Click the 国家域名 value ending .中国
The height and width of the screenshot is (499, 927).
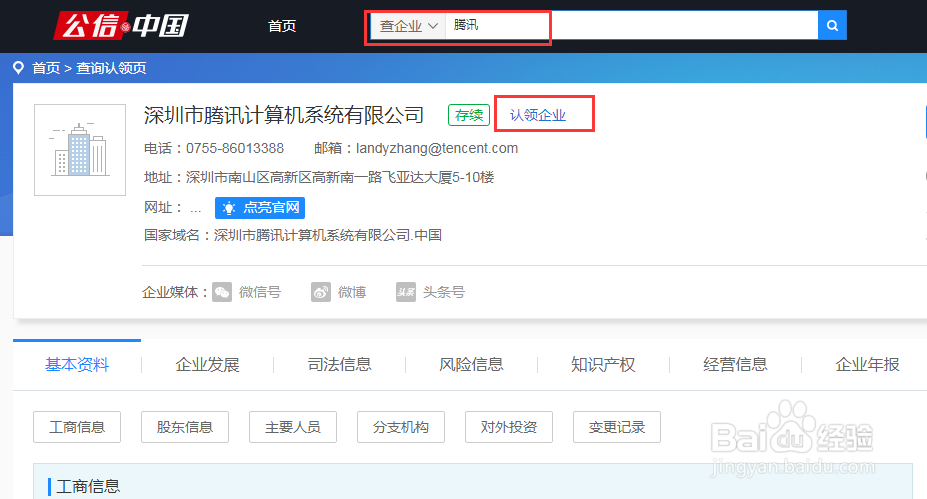click(x=328, y=235)
